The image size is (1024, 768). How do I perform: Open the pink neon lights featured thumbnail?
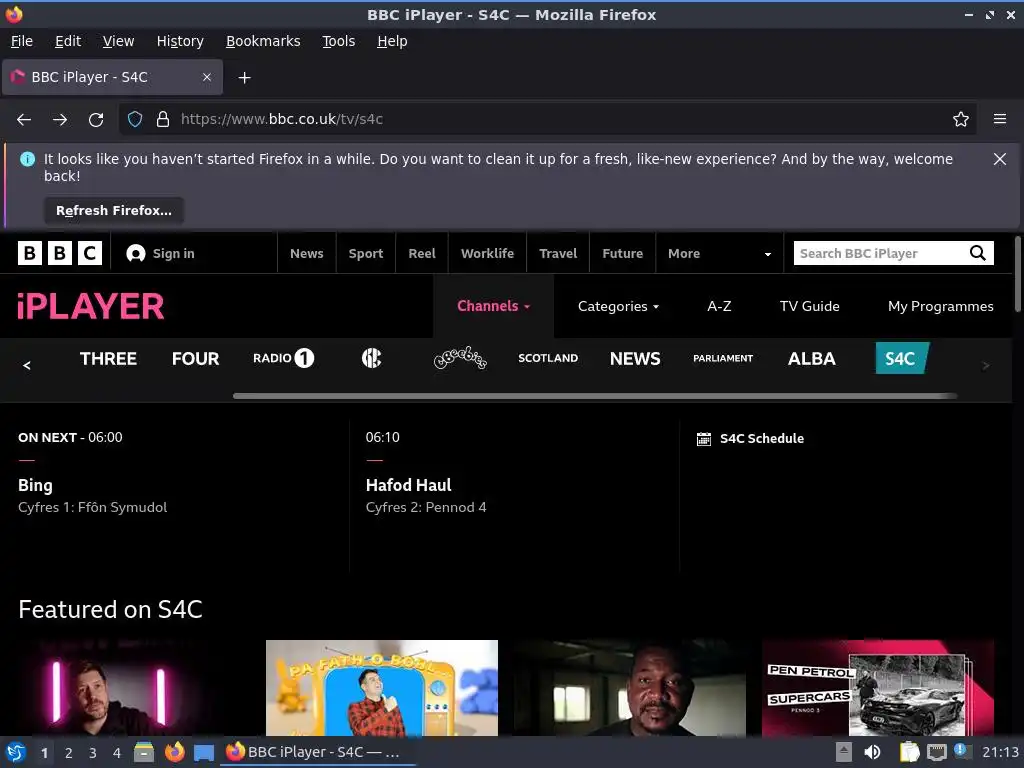click(134, 688)
